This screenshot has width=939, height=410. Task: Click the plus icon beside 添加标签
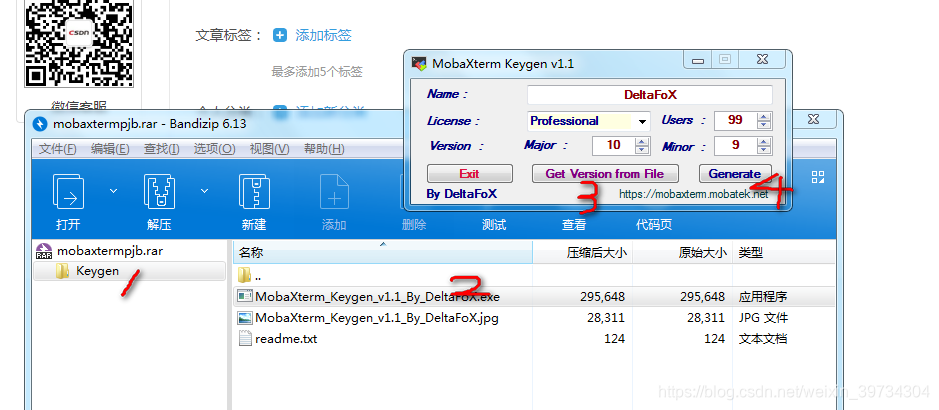point(280,35)
